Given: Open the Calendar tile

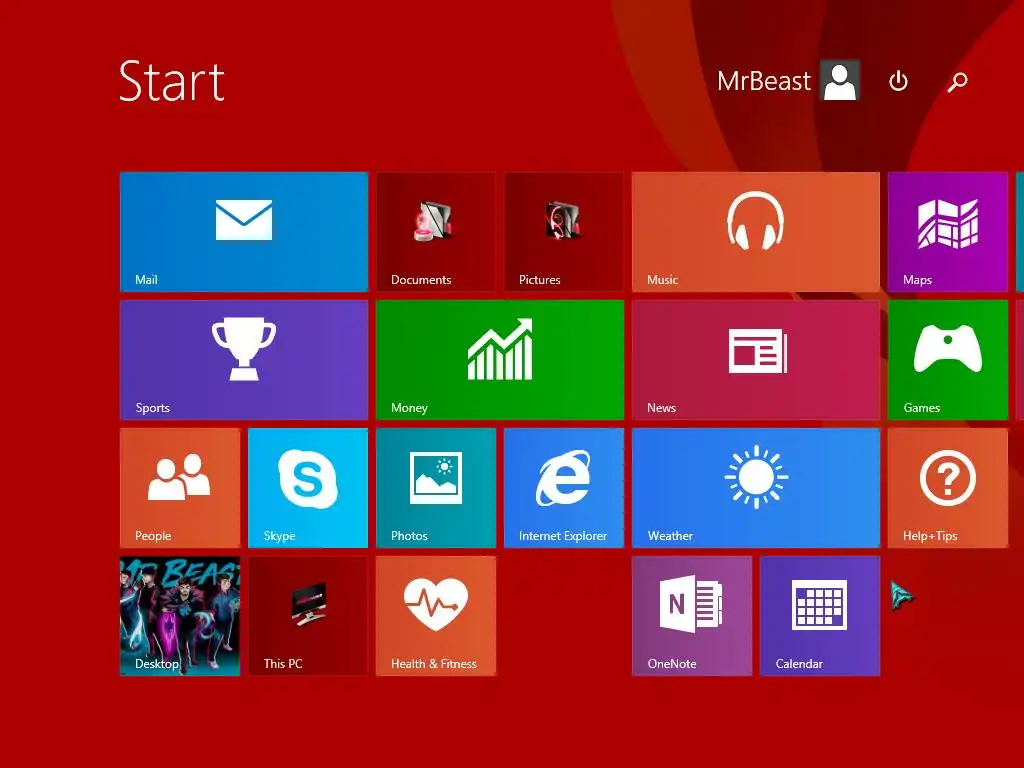Looking at the screenshot, I should [x=820, y=616].
